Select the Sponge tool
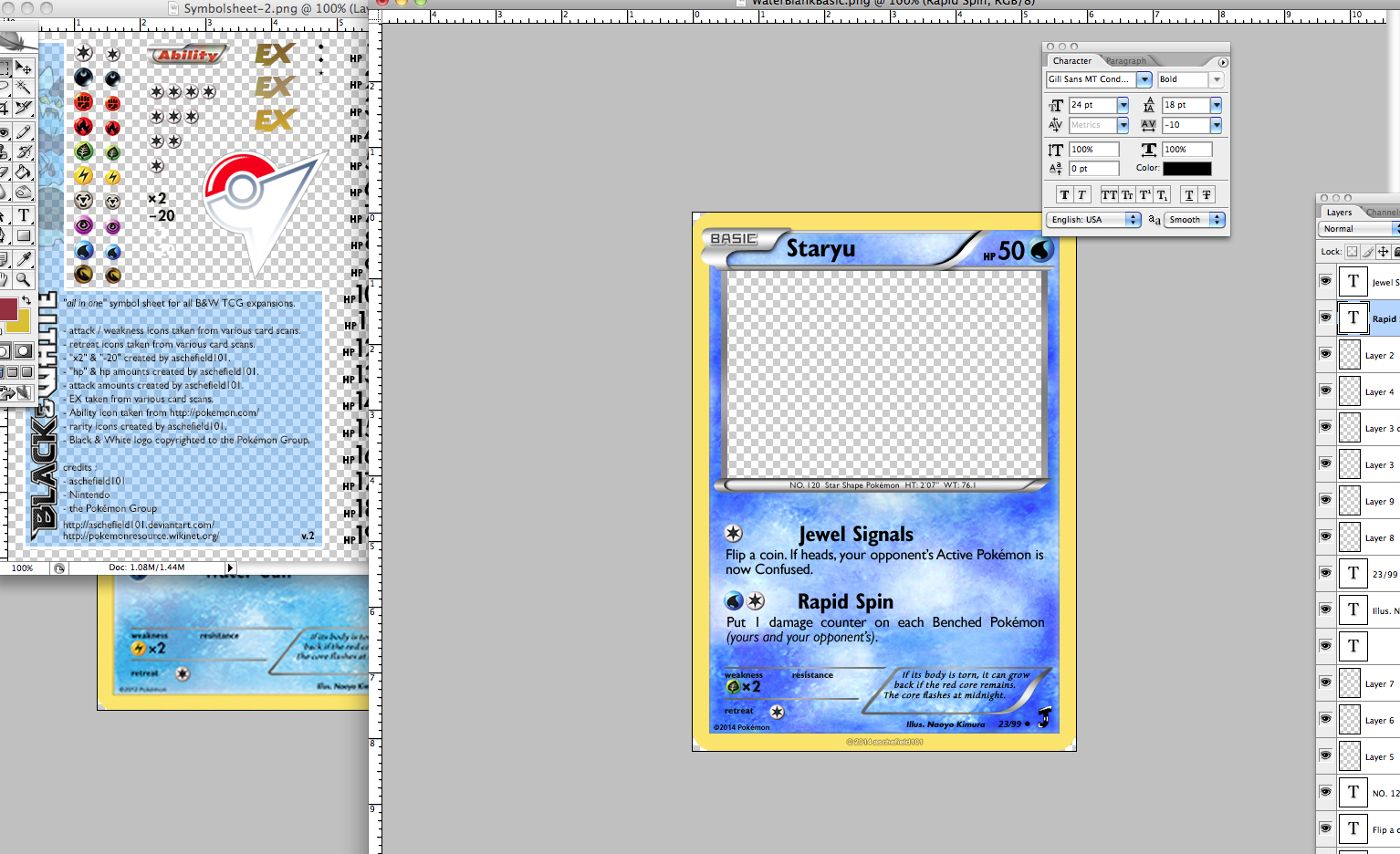The image size is (1400, 854). click(x=23, y=193)
